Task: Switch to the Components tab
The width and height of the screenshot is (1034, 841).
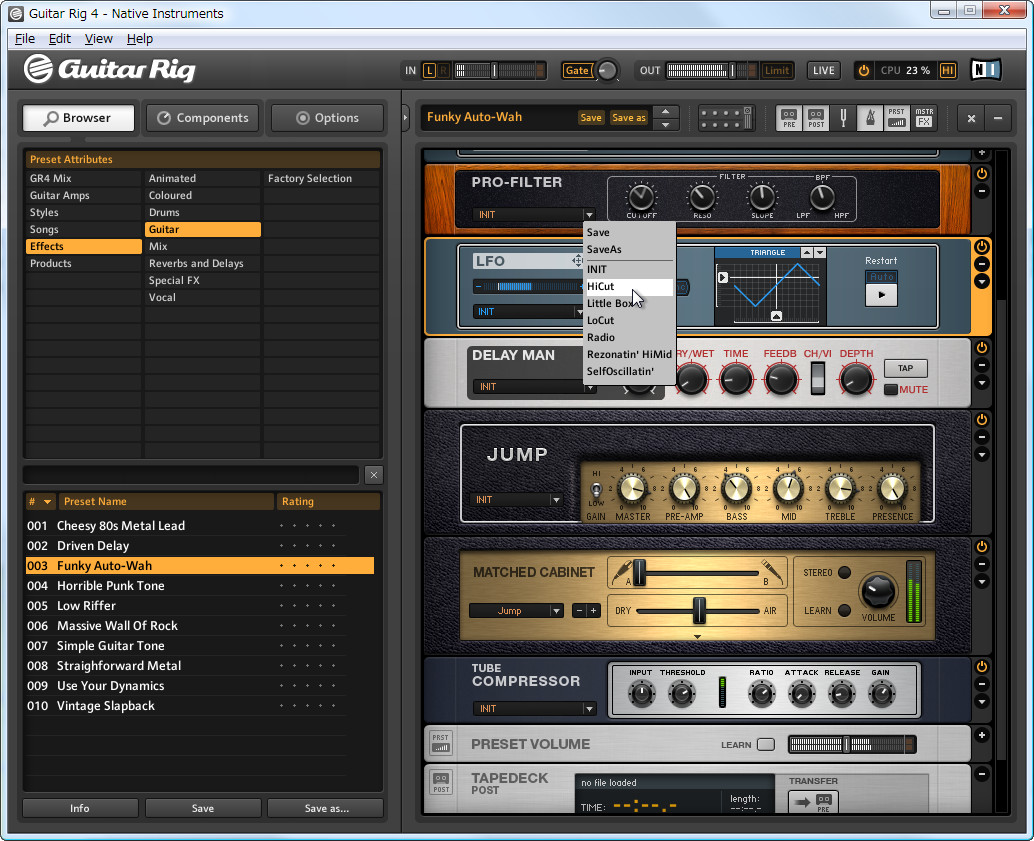Action: pos(202,117)
